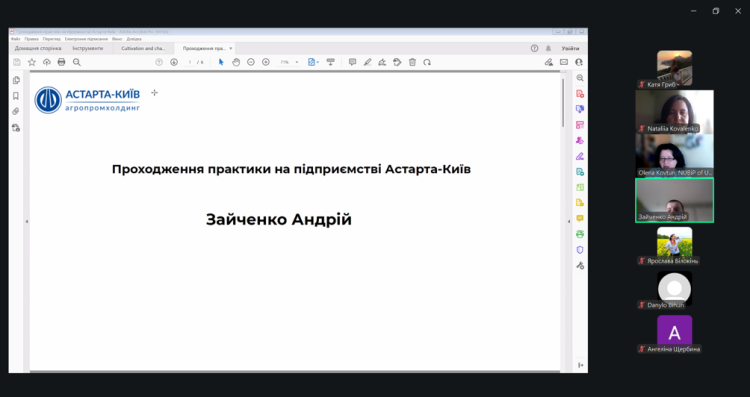
Task: Zoom in with the plus circle icon
Action: point(265,62)
